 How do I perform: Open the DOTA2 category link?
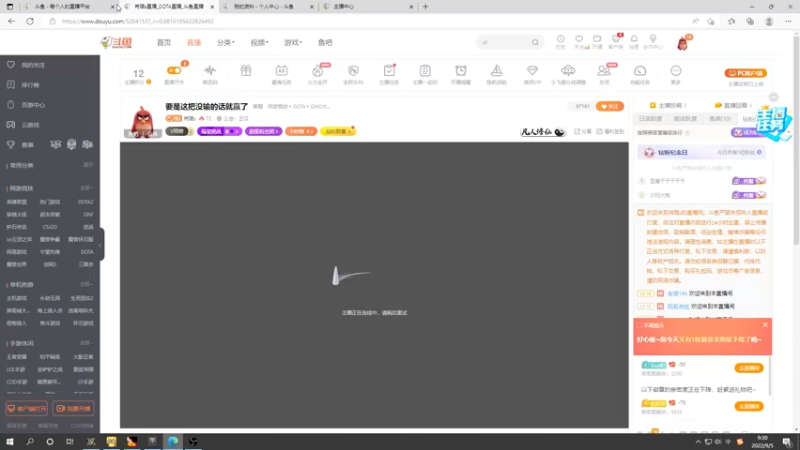pos(86,202)
